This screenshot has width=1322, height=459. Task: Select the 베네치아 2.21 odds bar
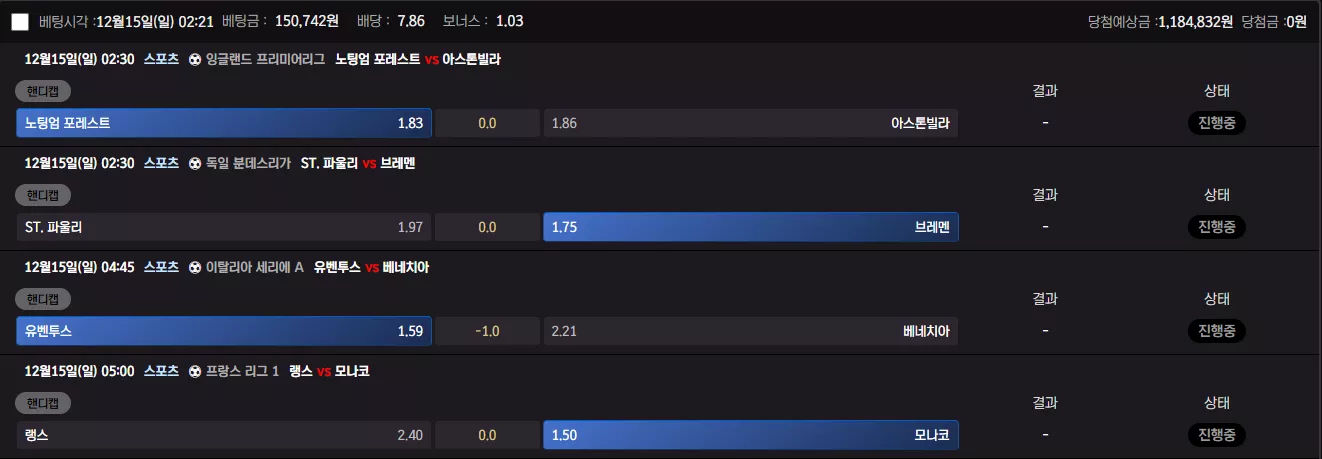pyautogui.click(x=751, y=331)
